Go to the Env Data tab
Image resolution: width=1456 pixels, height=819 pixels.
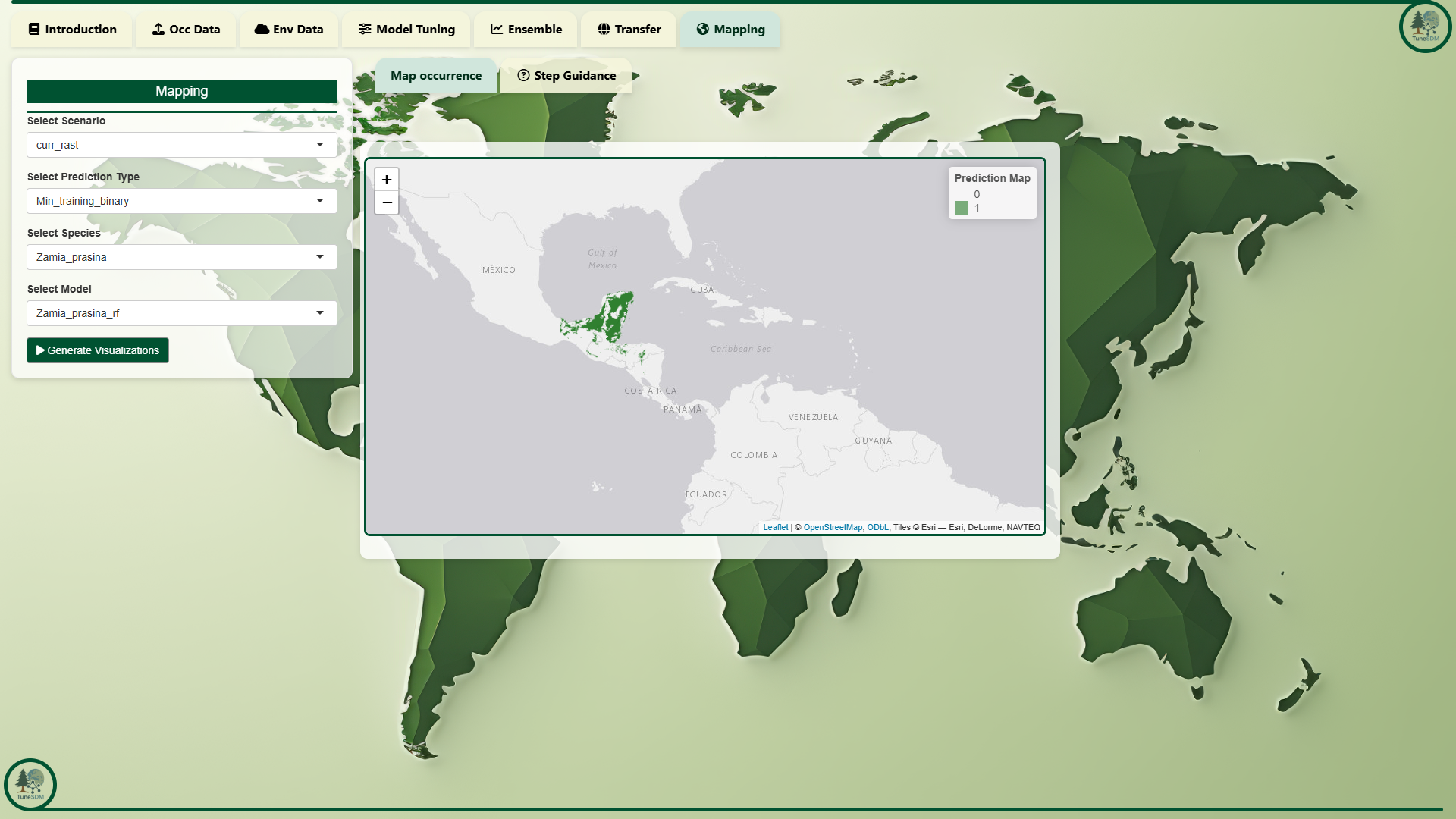click(x=289, y=30)
